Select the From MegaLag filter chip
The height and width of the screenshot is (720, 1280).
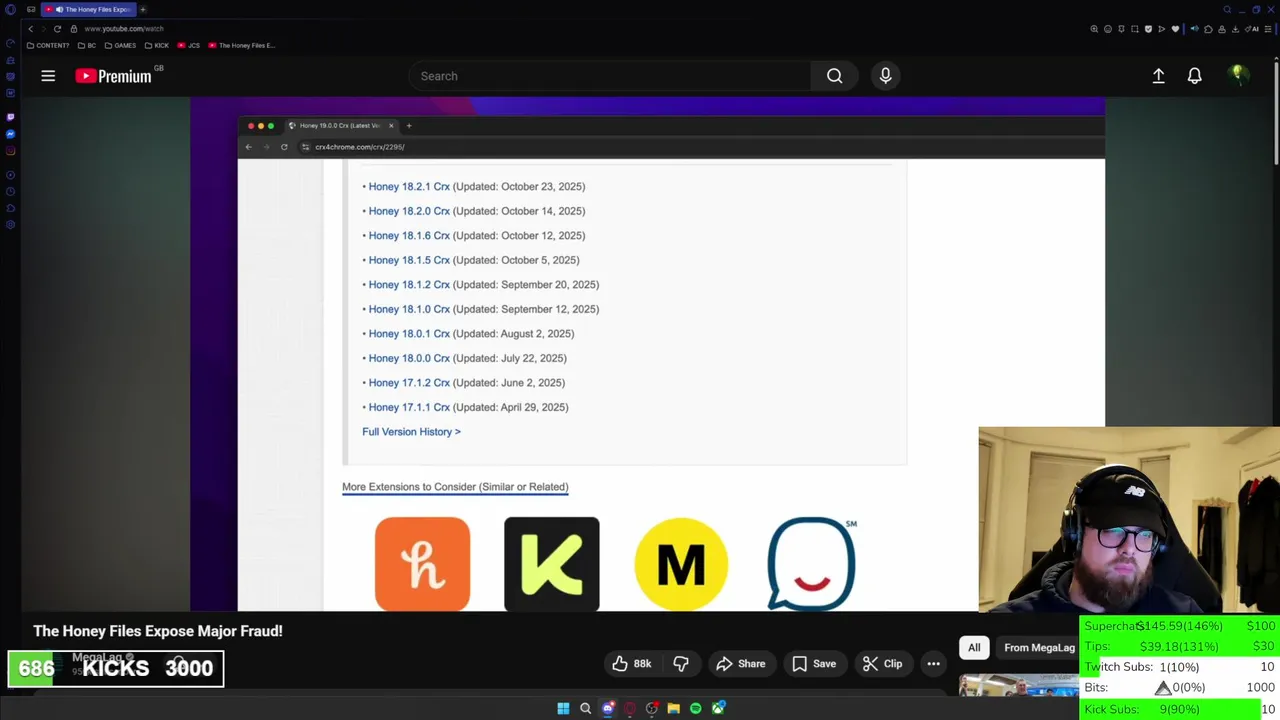pyautogui.click(x=1039, y=647)
